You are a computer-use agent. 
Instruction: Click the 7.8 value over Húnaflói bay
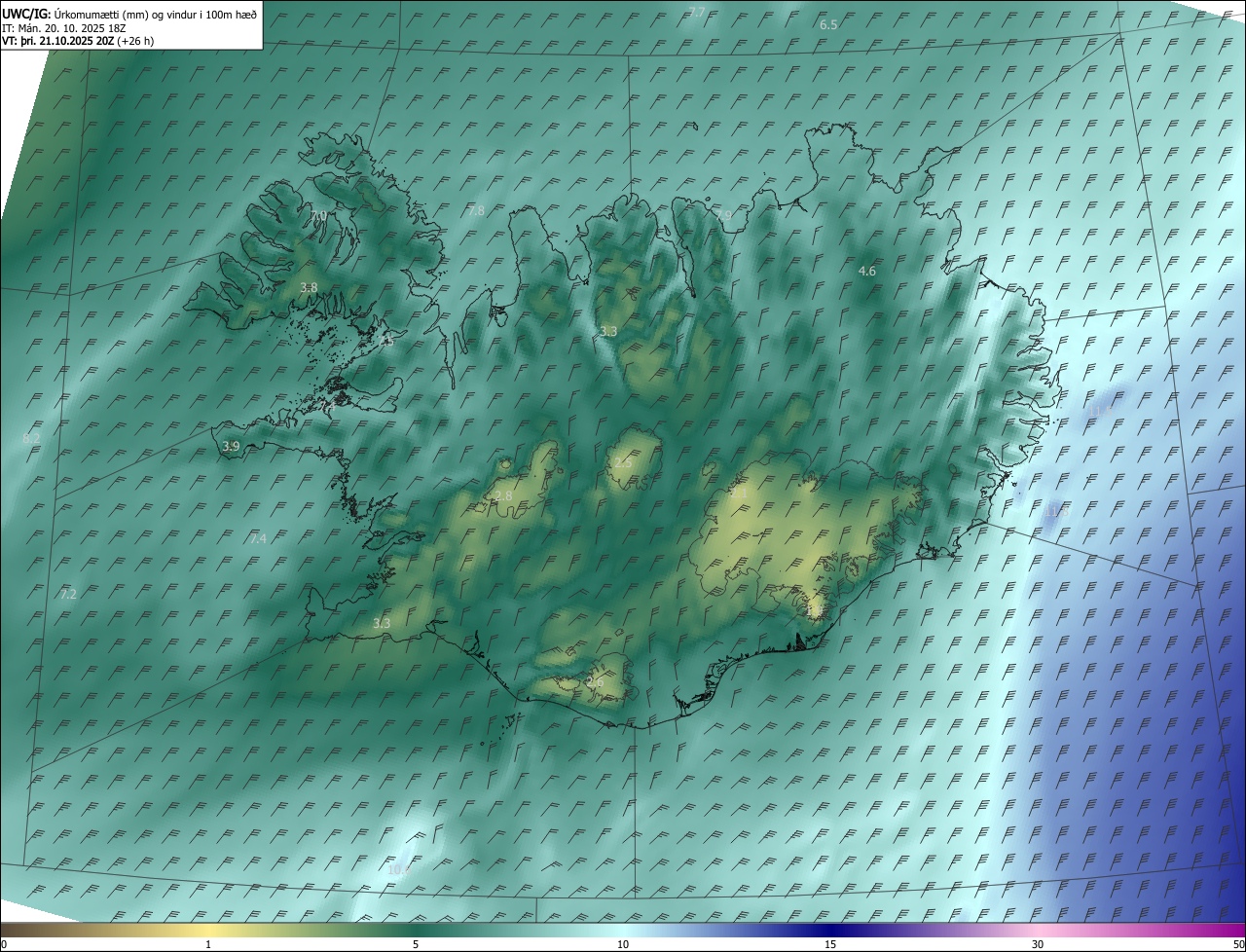coord(476,210)
